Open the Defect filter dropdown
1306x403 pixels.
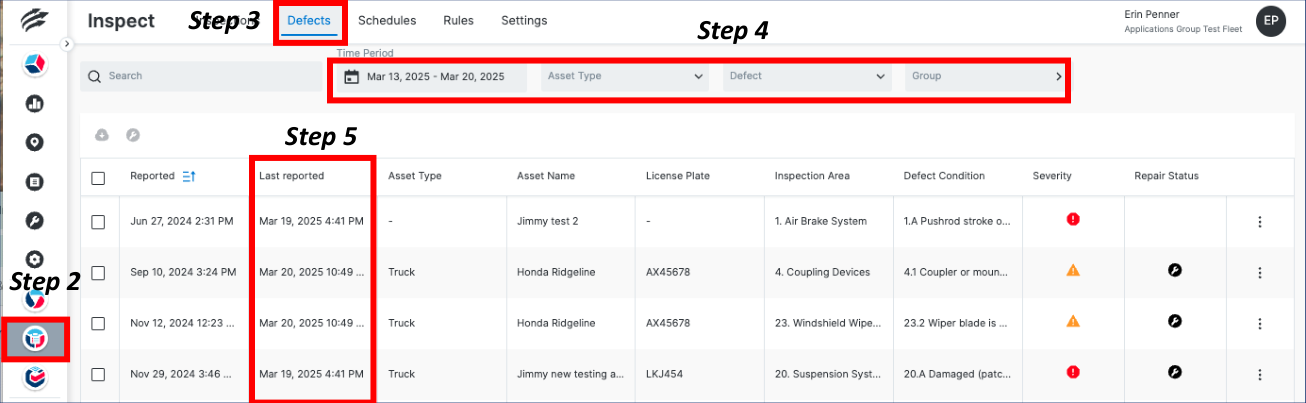click(807, 76)
